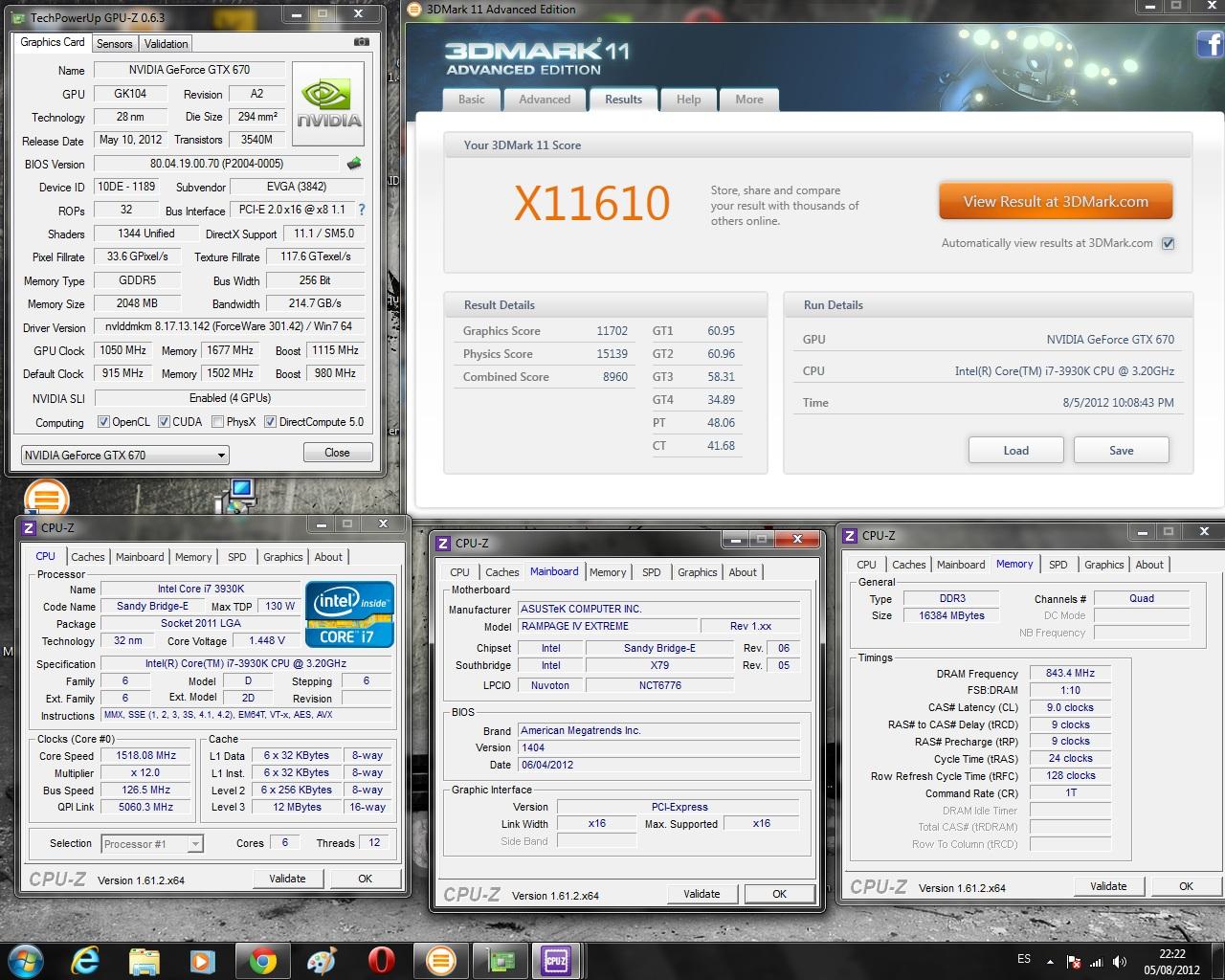This screenshot has width=1225, height=980.
Task: Click the 3DMark 11 title bar icon
Action: [414, 10]
